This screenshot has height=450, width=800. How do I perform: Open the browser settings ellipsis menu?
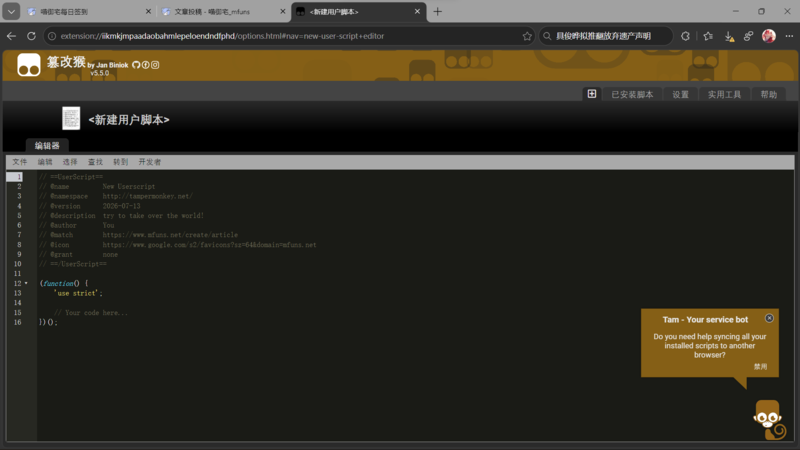tap(789, 36)
